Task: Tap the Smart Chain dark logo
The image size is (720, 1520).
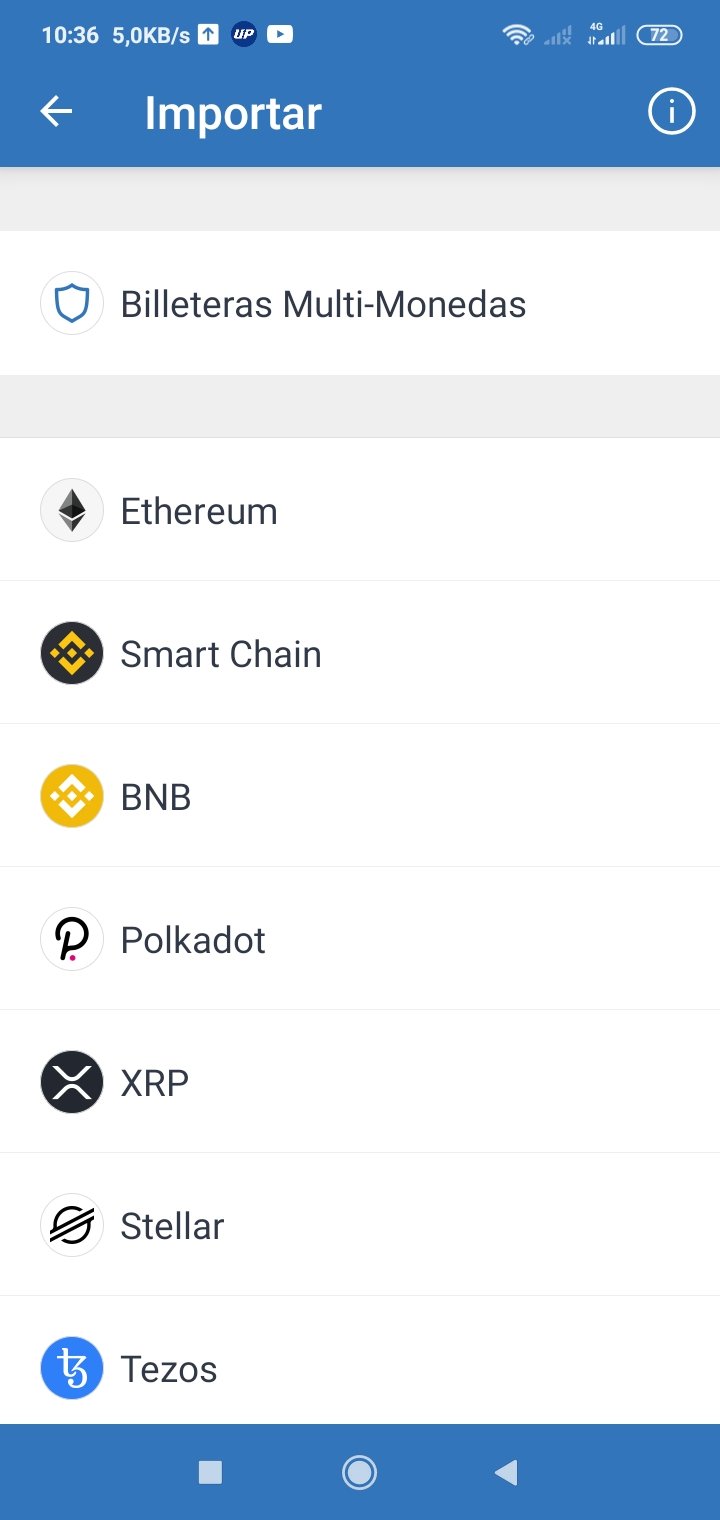Action: click(72, 653)
